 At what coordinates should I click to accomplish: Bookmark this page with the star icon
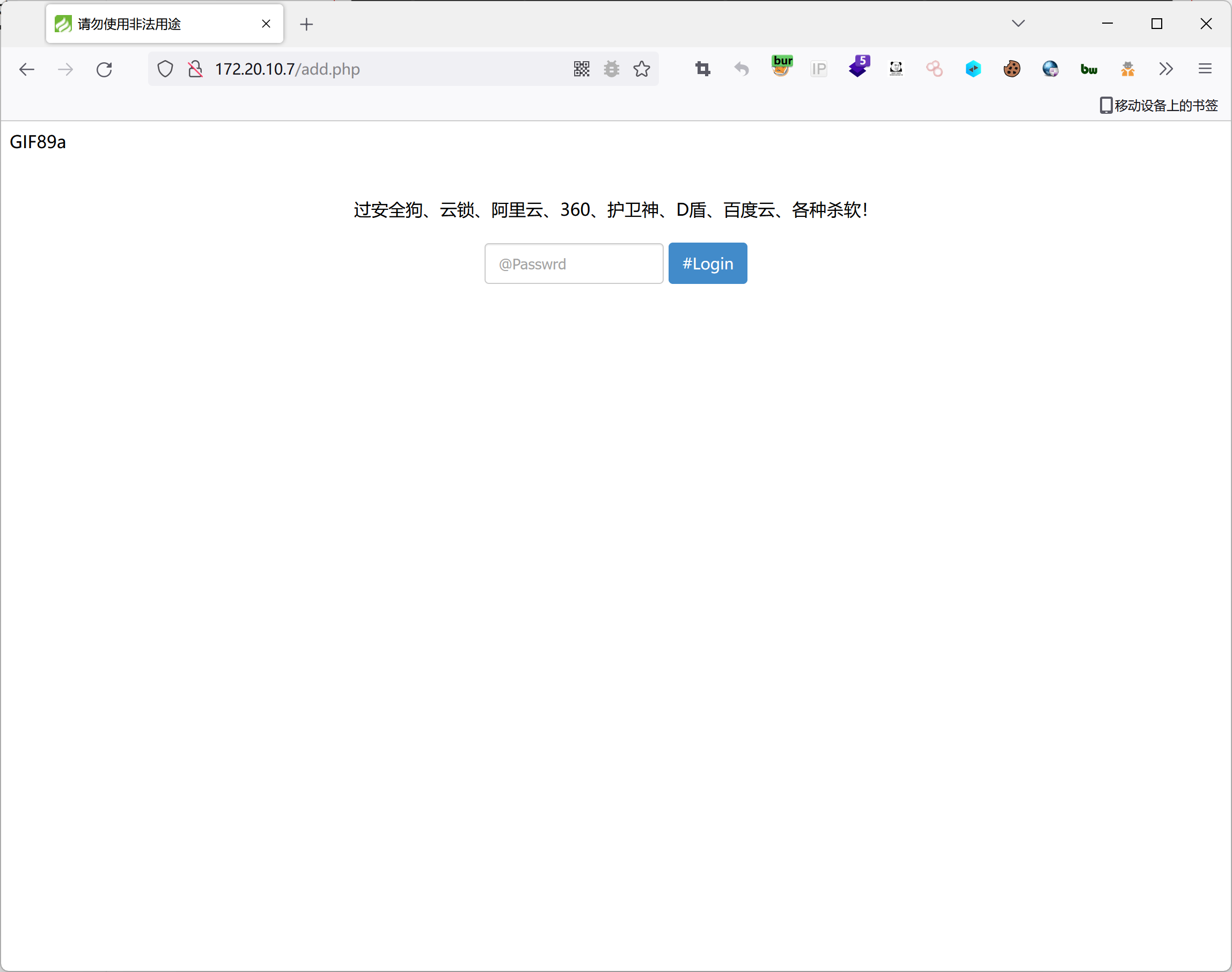tap(642, 69)
